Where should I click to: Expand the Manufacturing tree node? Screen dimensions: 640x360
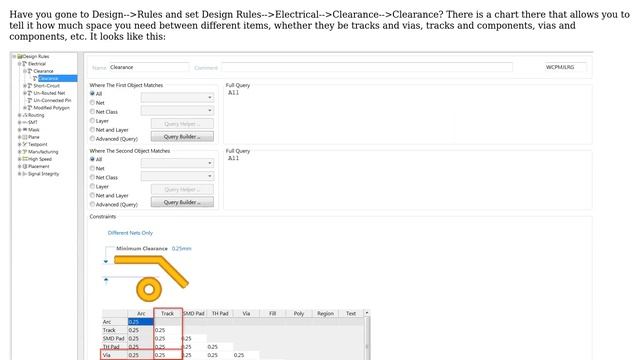pyautogui.click(x=19, y=152)
